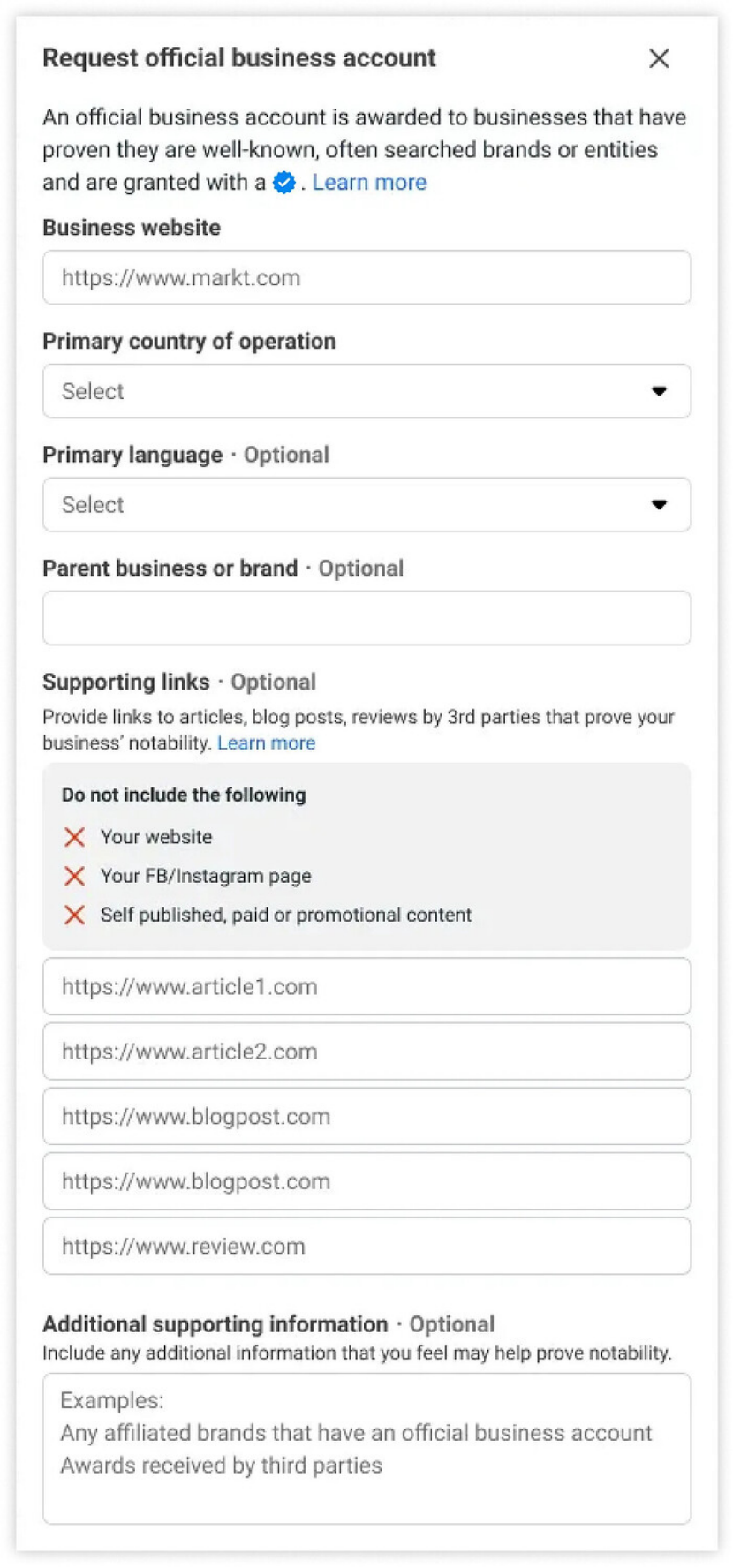Click the red X beside Your FB/Instagram page
733x1568 pixels.
[x=75, y=876]
